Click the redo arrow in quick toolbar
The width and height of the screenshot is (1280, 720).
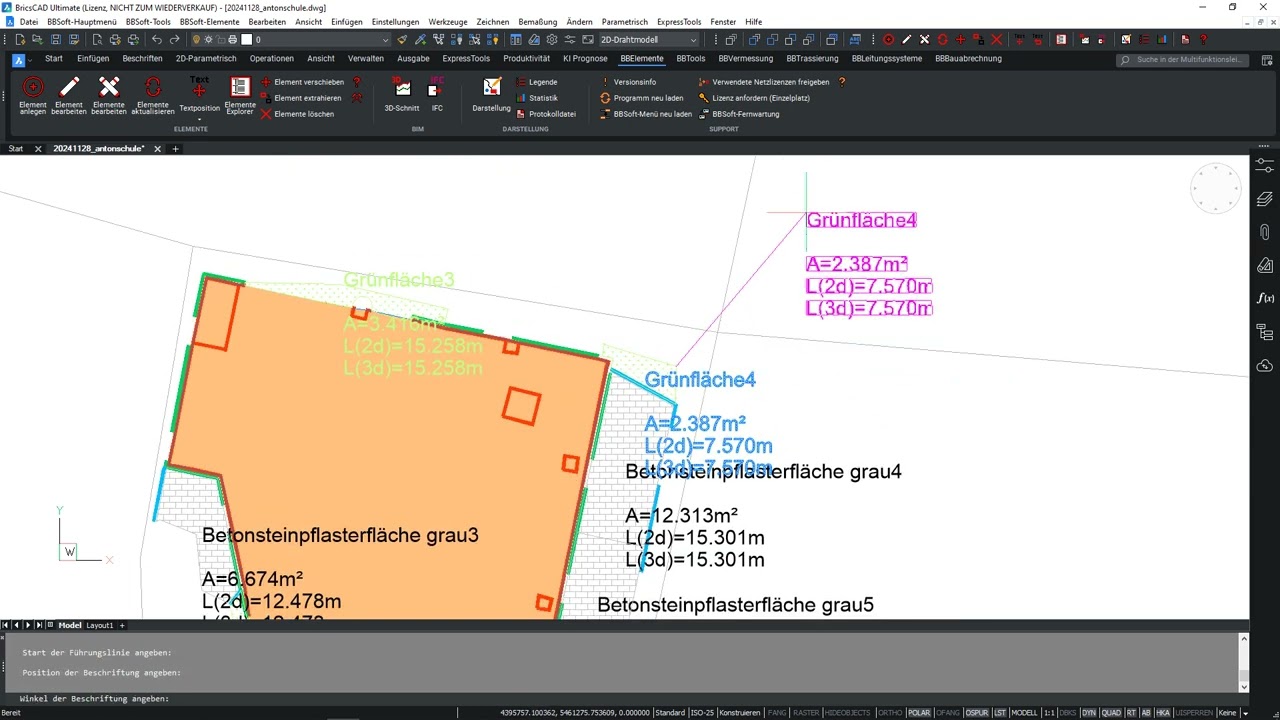click(x=175, y=40)
